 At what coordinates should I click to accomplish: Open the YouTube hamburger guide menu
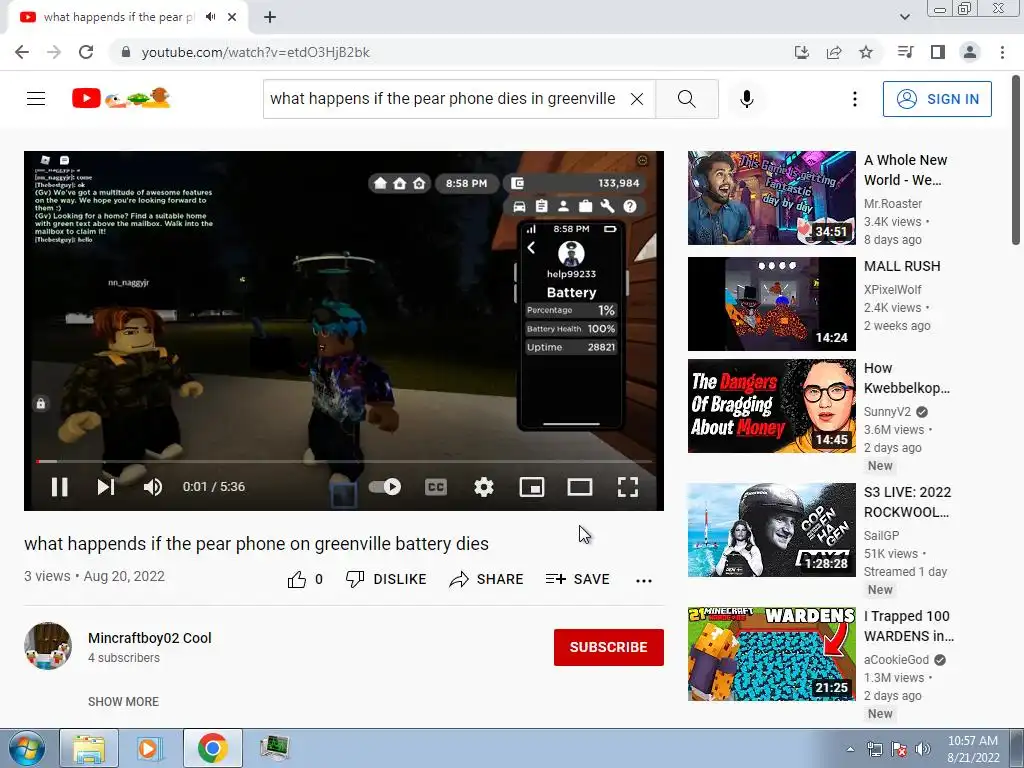[36, 99]
